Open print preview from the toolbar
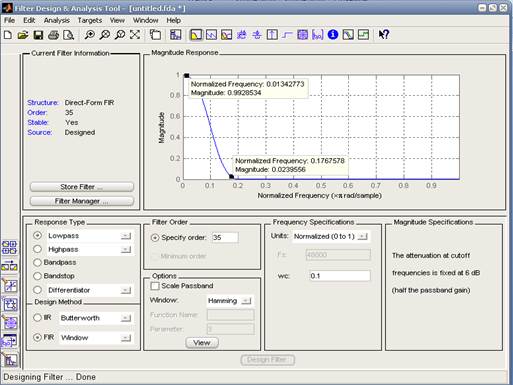 pyautogui.click(x=69, y=35)
